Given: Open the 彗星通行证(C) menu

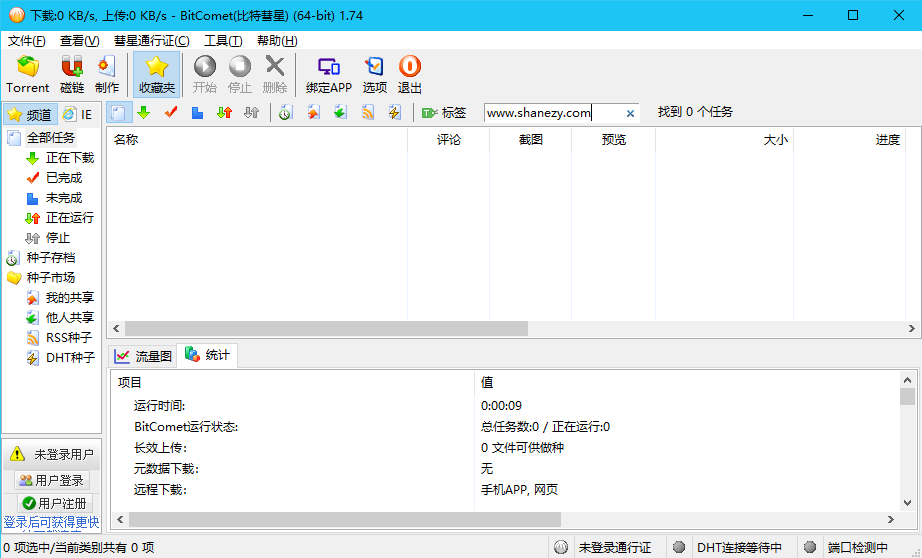Looking at the screenshot, I should coord(152,41).
